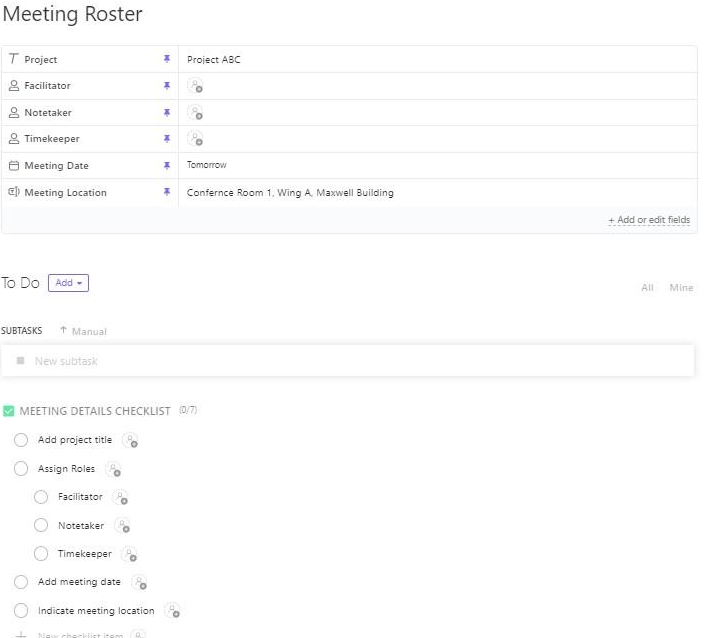709x638 pixels.
Task: Assign a user in the Timekeeper field value
Action: click(x=195, y=138)
